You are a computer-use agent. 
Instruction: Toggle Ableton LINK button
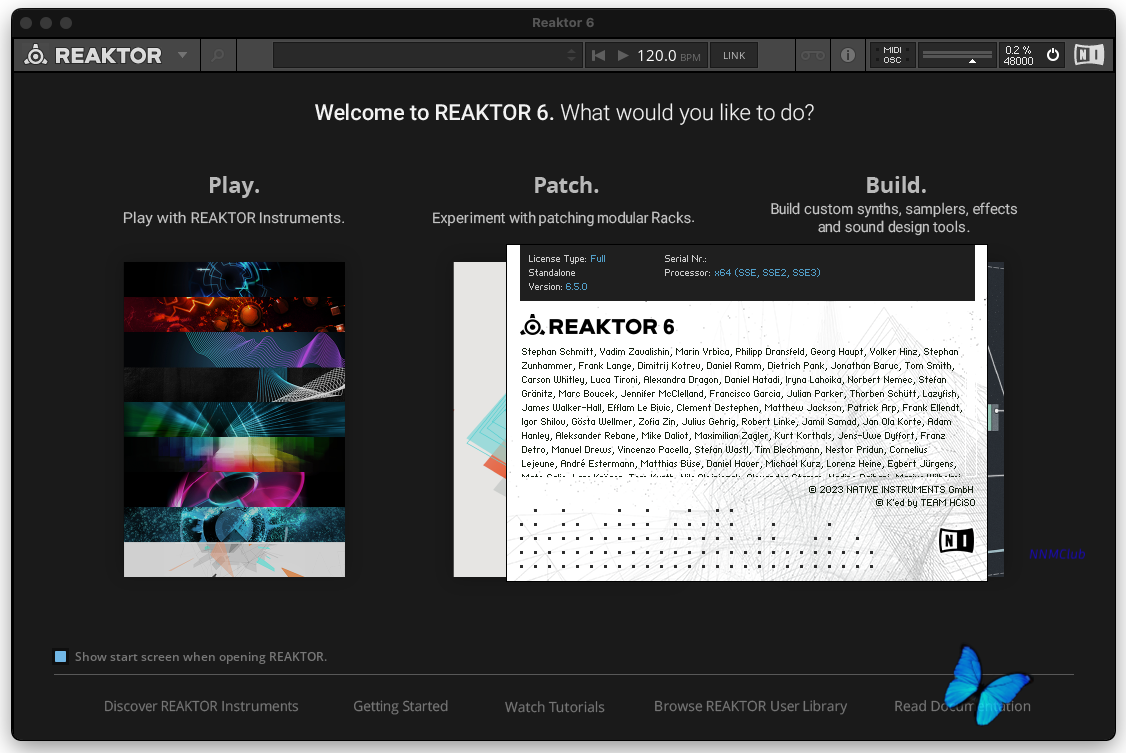(734, 55)
